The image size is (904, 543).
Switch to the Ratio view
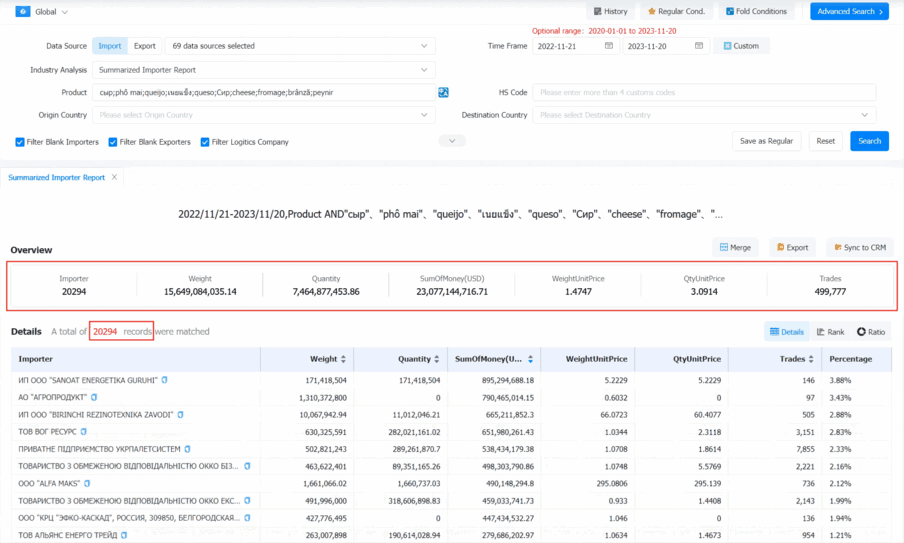point(871,331)
